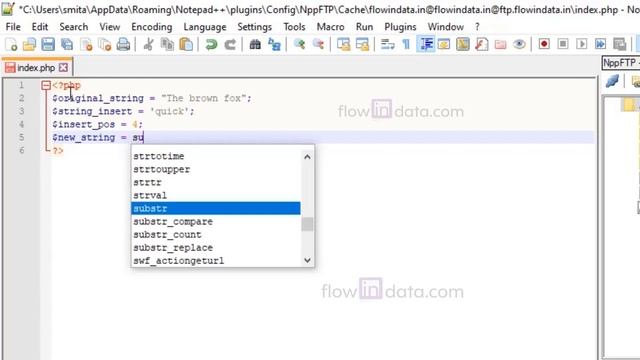Choose strtr from autocomplete list
The width and height of the screenshot is (640, 360).
point(216,182)
